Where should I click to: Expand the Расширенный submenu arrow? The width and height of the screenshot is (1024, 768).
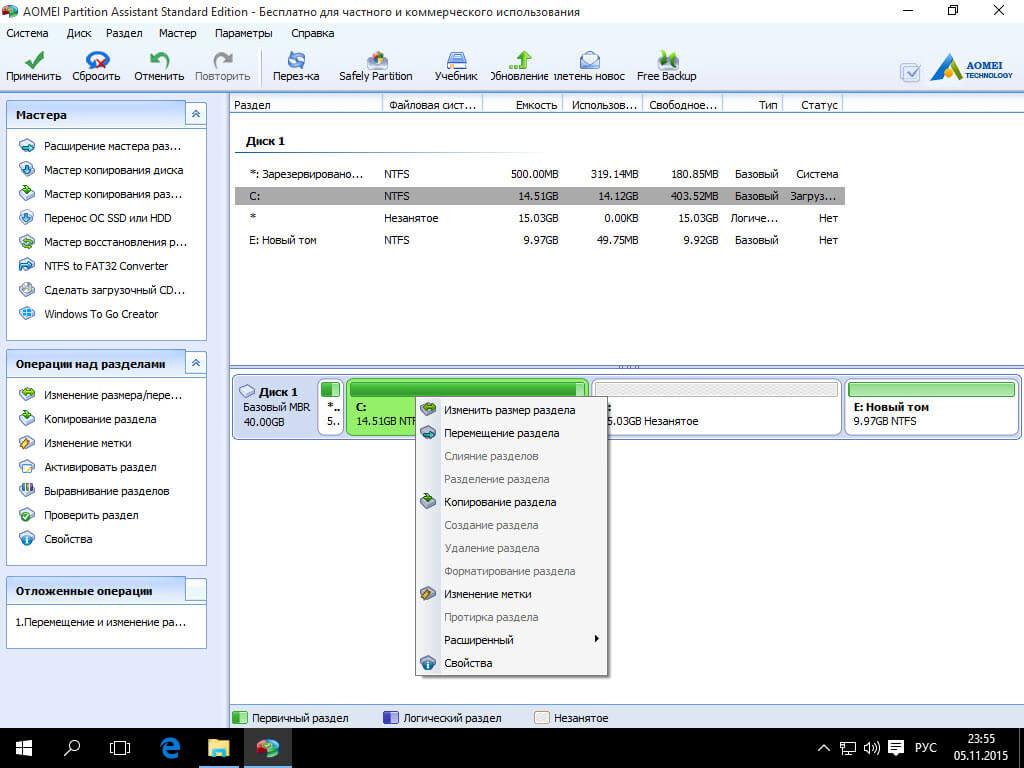(596, 639)
